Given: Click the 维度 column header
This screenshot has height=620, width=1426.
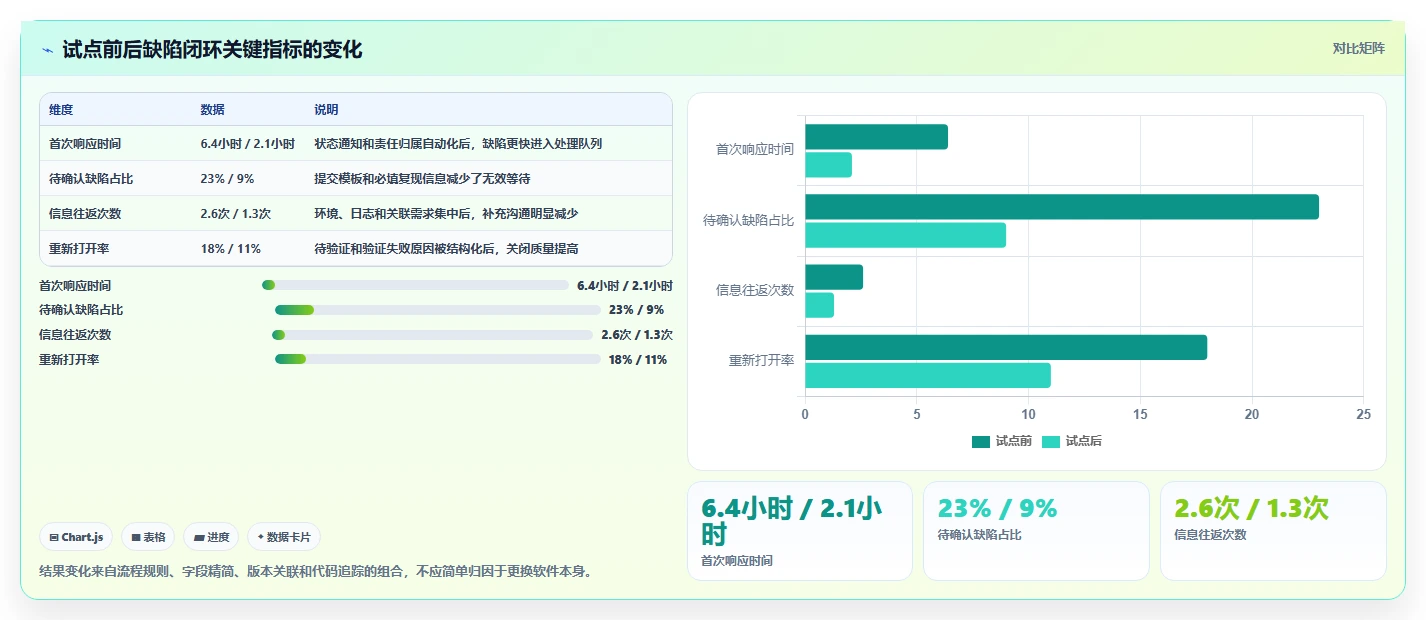Looking at the screenshot, I should [61, 110].
